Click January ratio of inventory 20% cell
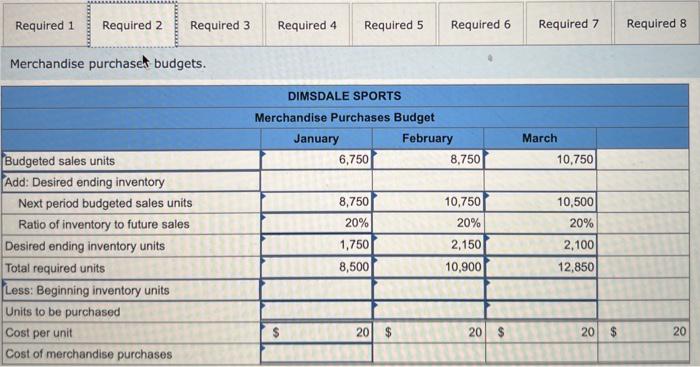This screenshot has width=700, height=367. coord(316,223)
